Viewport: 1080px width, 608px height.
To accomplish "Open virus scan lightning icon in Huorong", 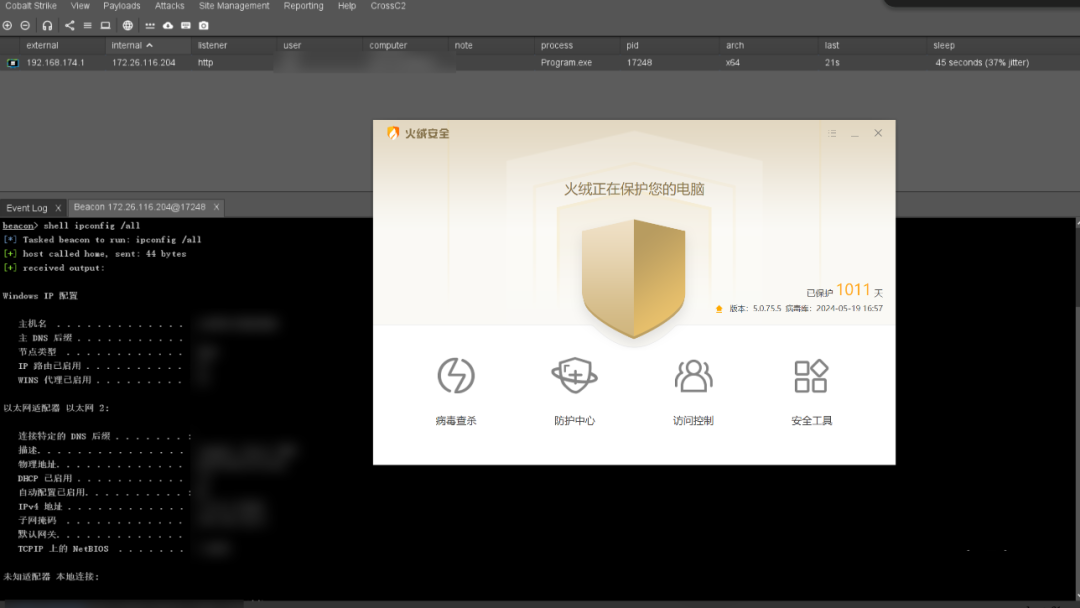I will coord(456,376).
